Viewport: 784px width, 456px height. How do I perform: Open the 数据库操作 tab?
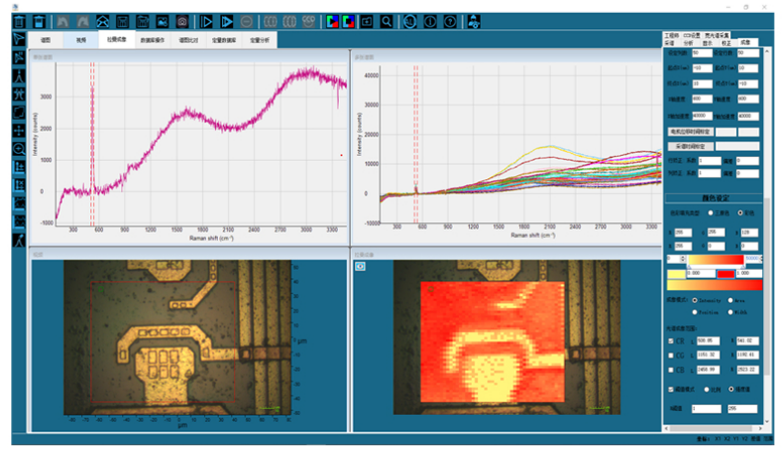pos(154,40)
